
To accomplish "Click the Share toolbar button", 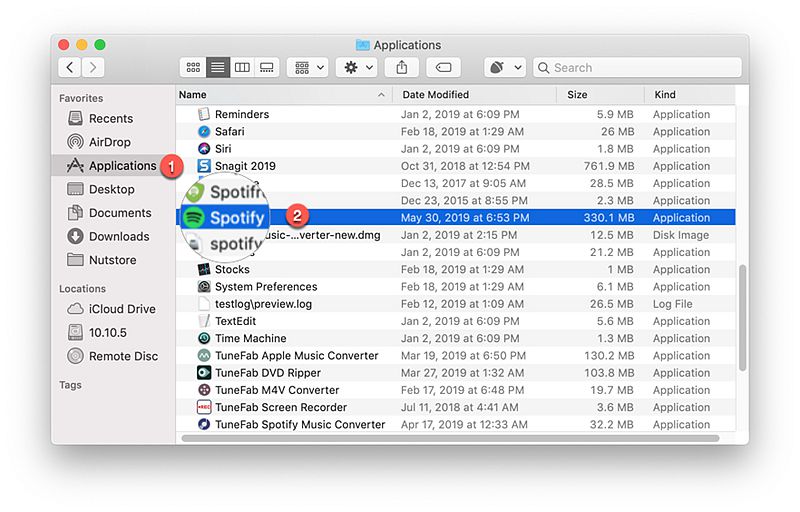I will 402,67.
